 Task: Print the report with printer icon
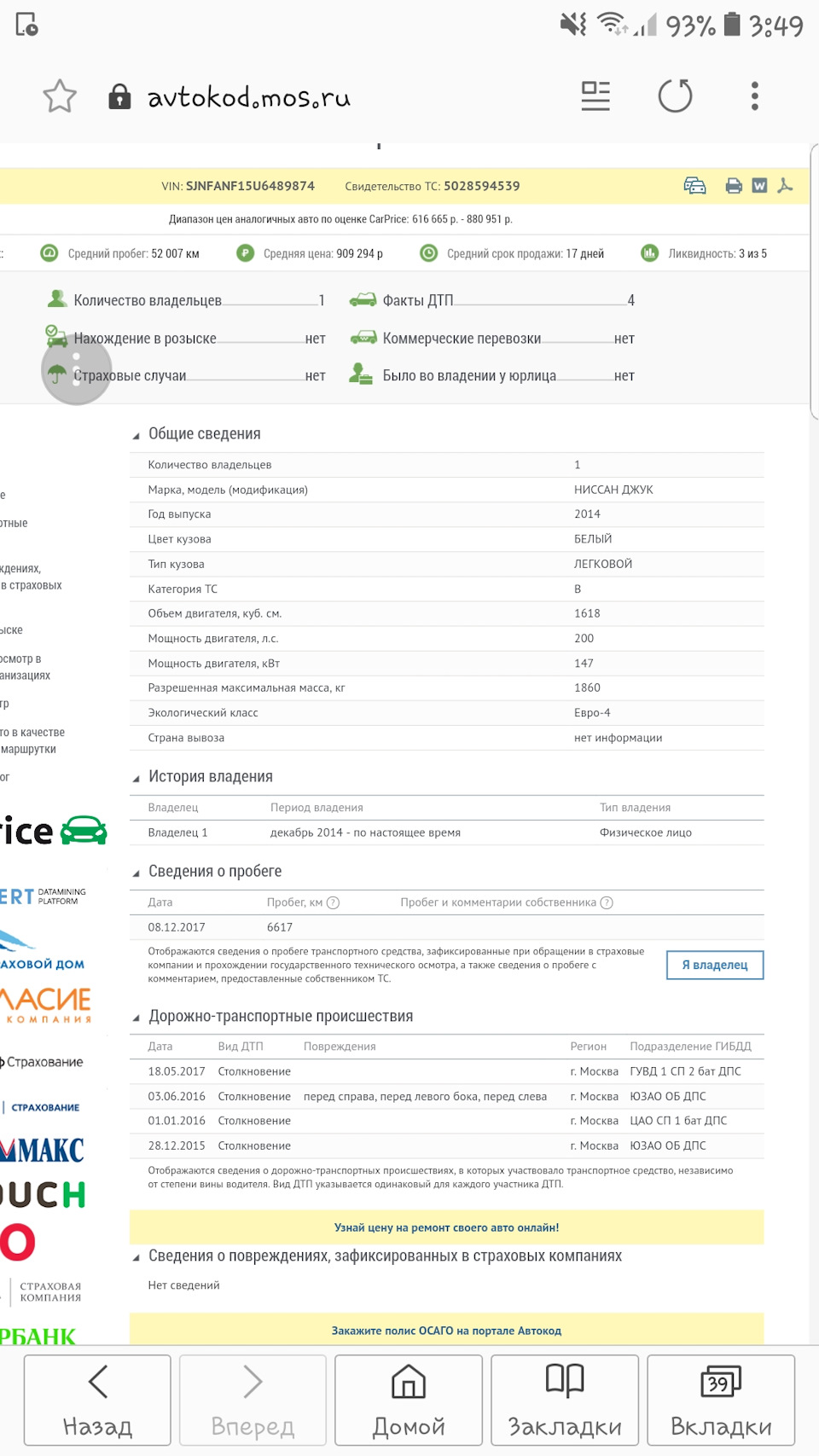(734, 186)
